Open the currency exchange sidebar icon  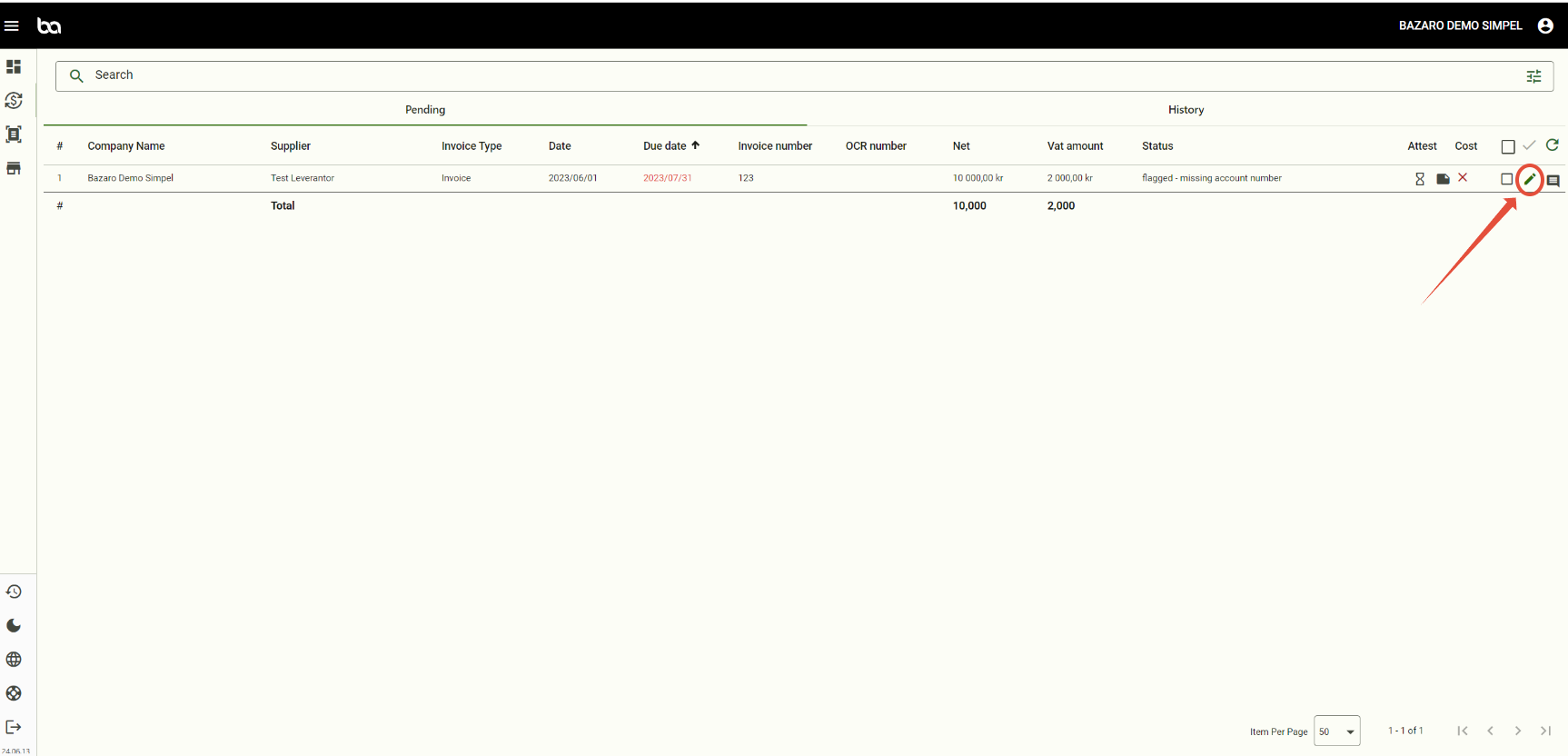[x=14, y=100]
